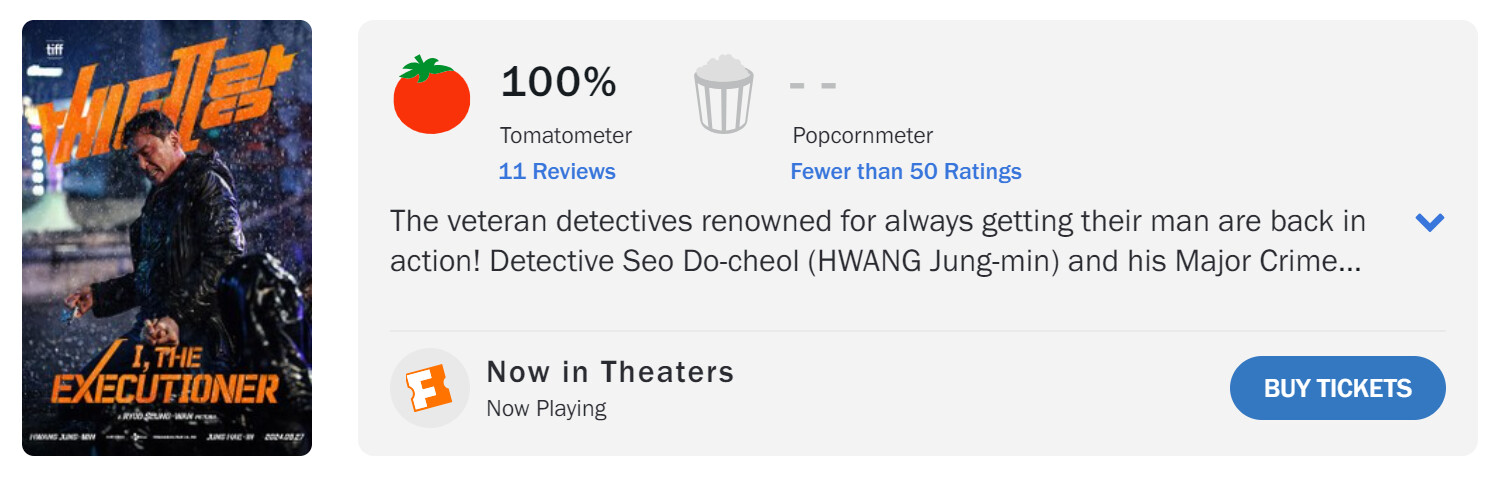Click the movie synopsis text
This screenshot has width=1510, height=490.
[x=877, y=241]
